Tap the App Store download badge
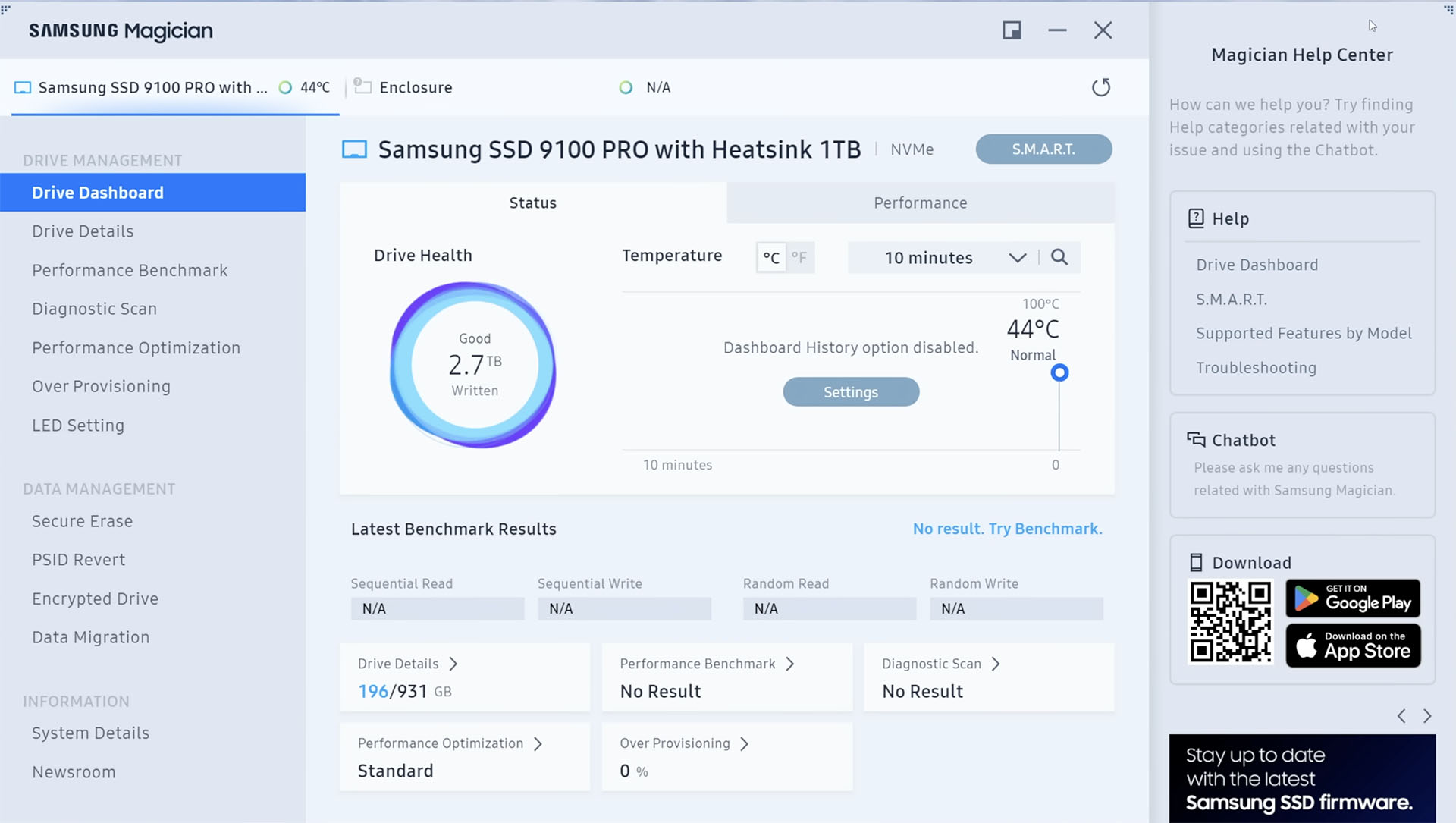 (1353, 646)
